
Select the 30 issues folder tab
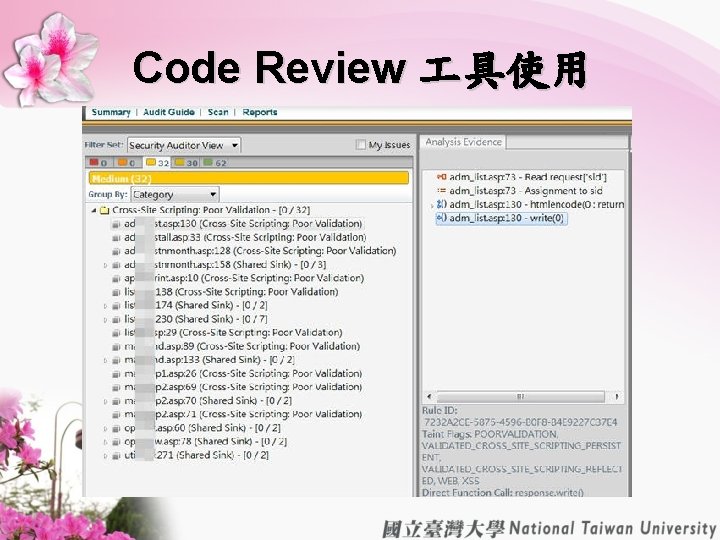186,163
